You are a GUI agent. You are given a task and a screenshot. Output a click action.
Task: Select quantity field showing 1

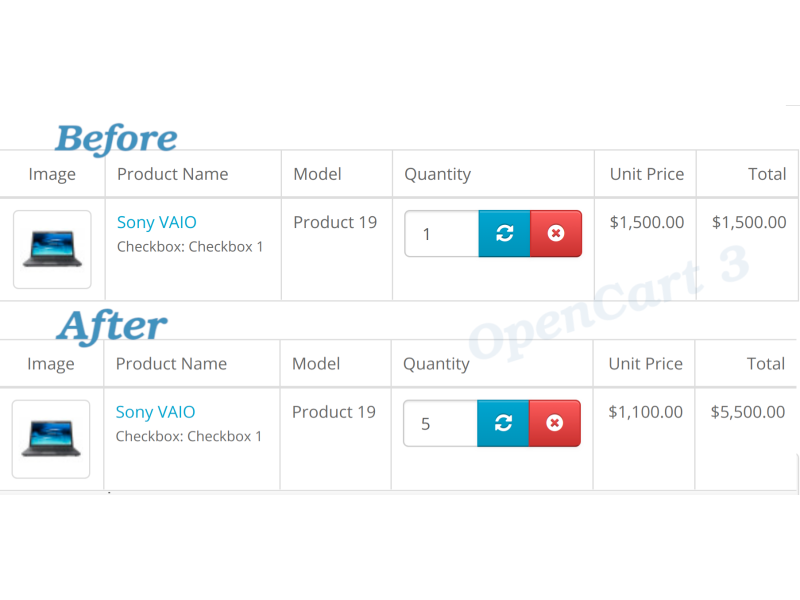[x=442, y=234]
